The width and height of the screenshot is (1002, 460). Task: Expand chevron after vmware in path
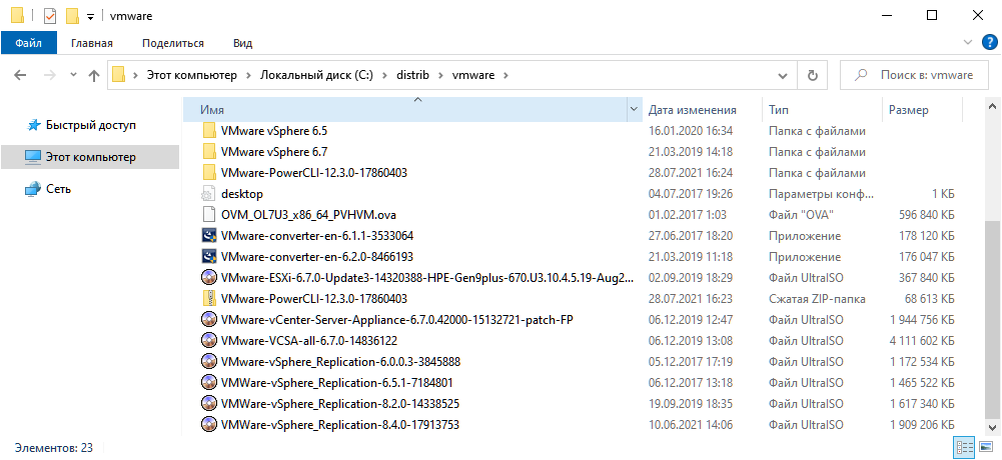click(x=507, y=75)
